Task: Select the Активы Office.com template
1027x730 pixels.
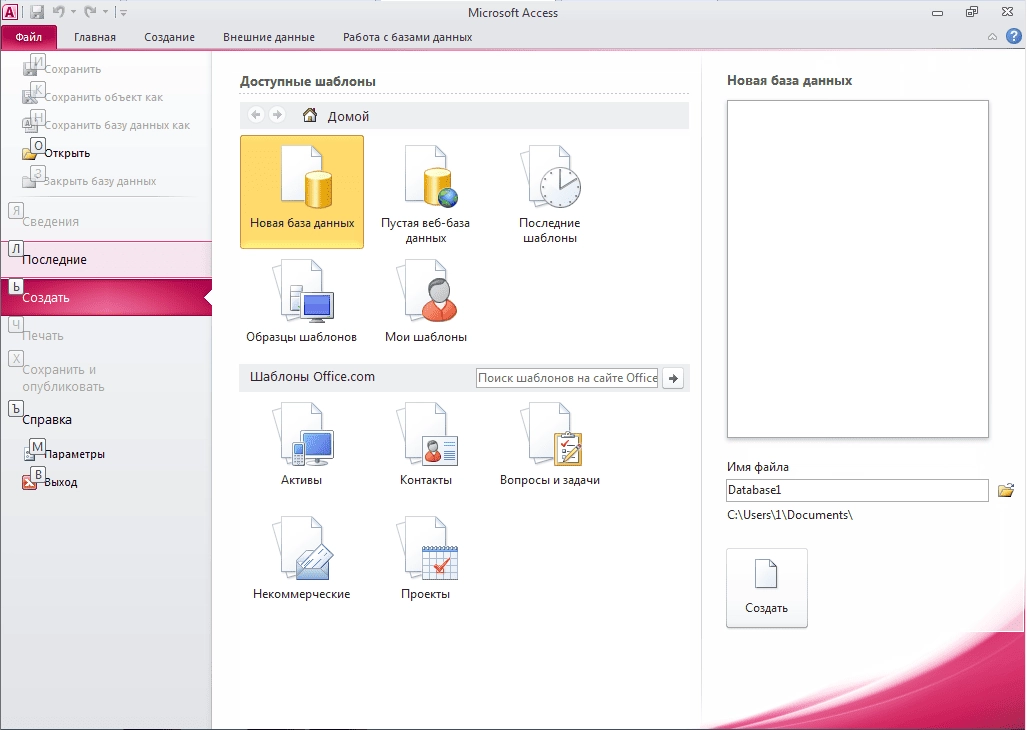Action: 301,444
